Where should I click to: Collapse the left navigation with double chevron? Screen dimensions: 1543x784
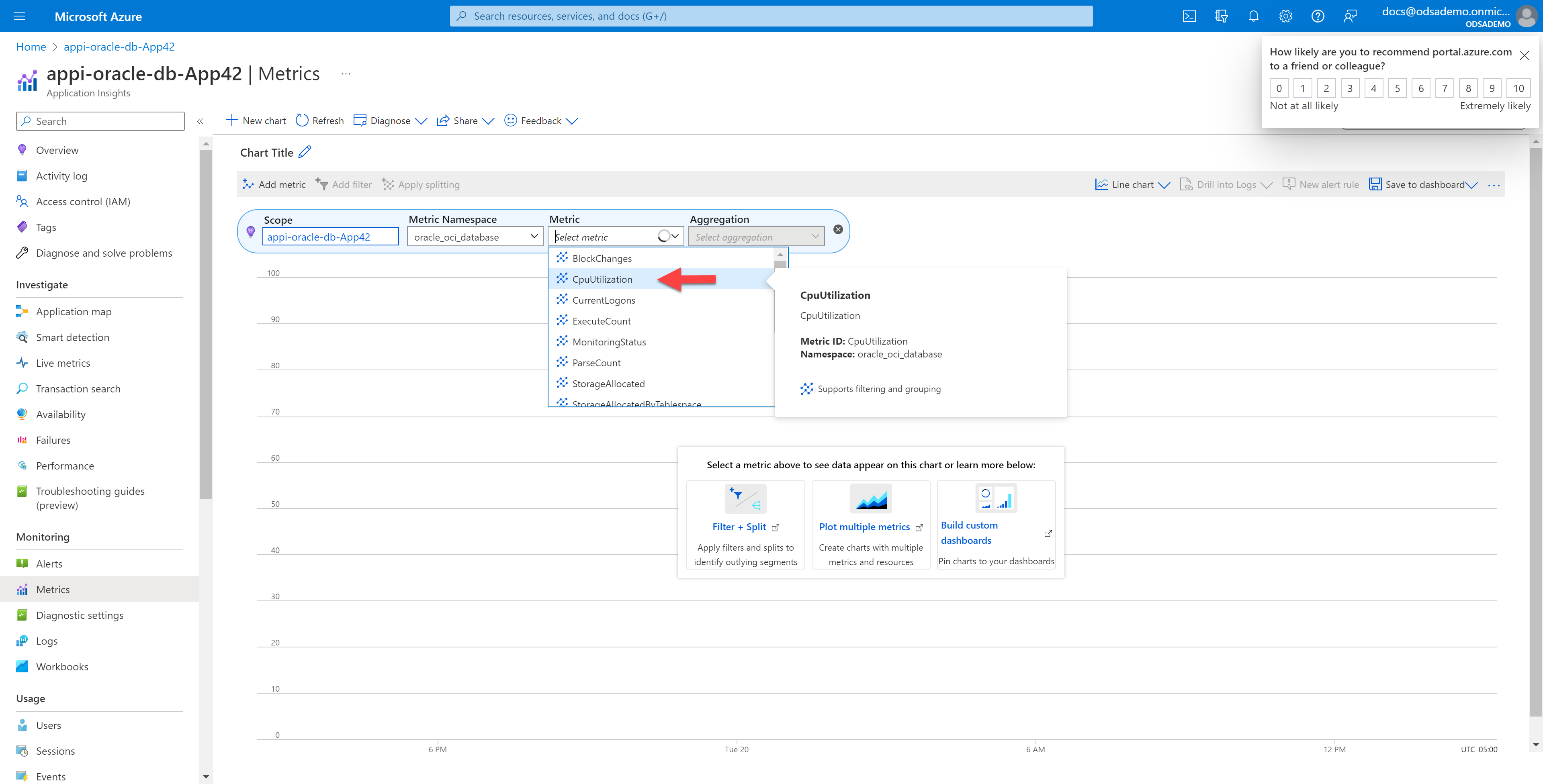(x=200, y=121)
